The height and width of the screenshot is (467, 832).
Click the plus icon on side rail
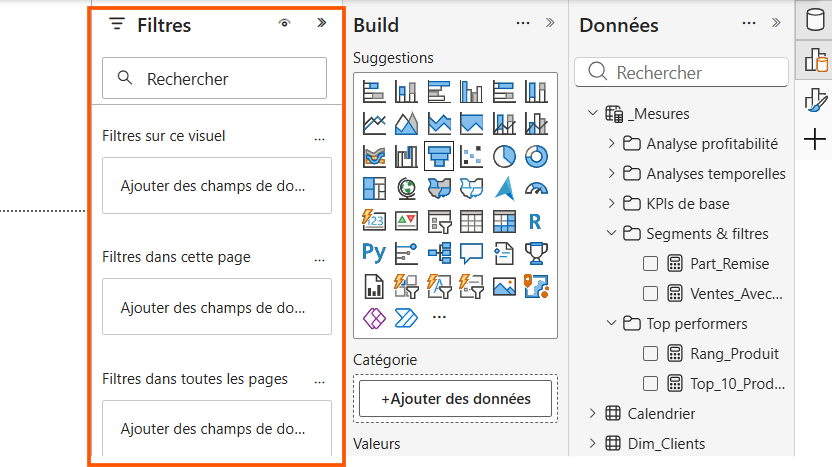pyautogui.click(x=814, y=140)
